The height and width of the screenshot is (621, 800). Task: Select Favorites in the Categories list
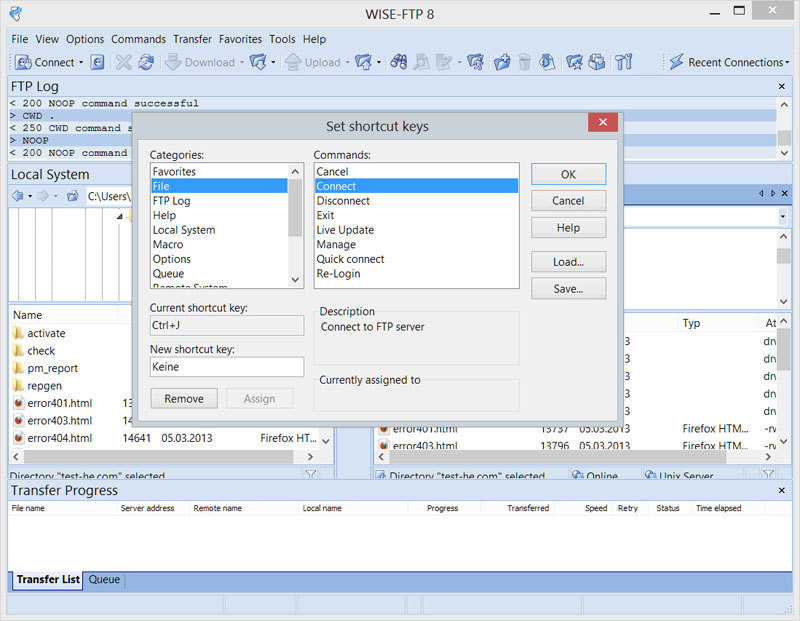click(x=219, y=171)
